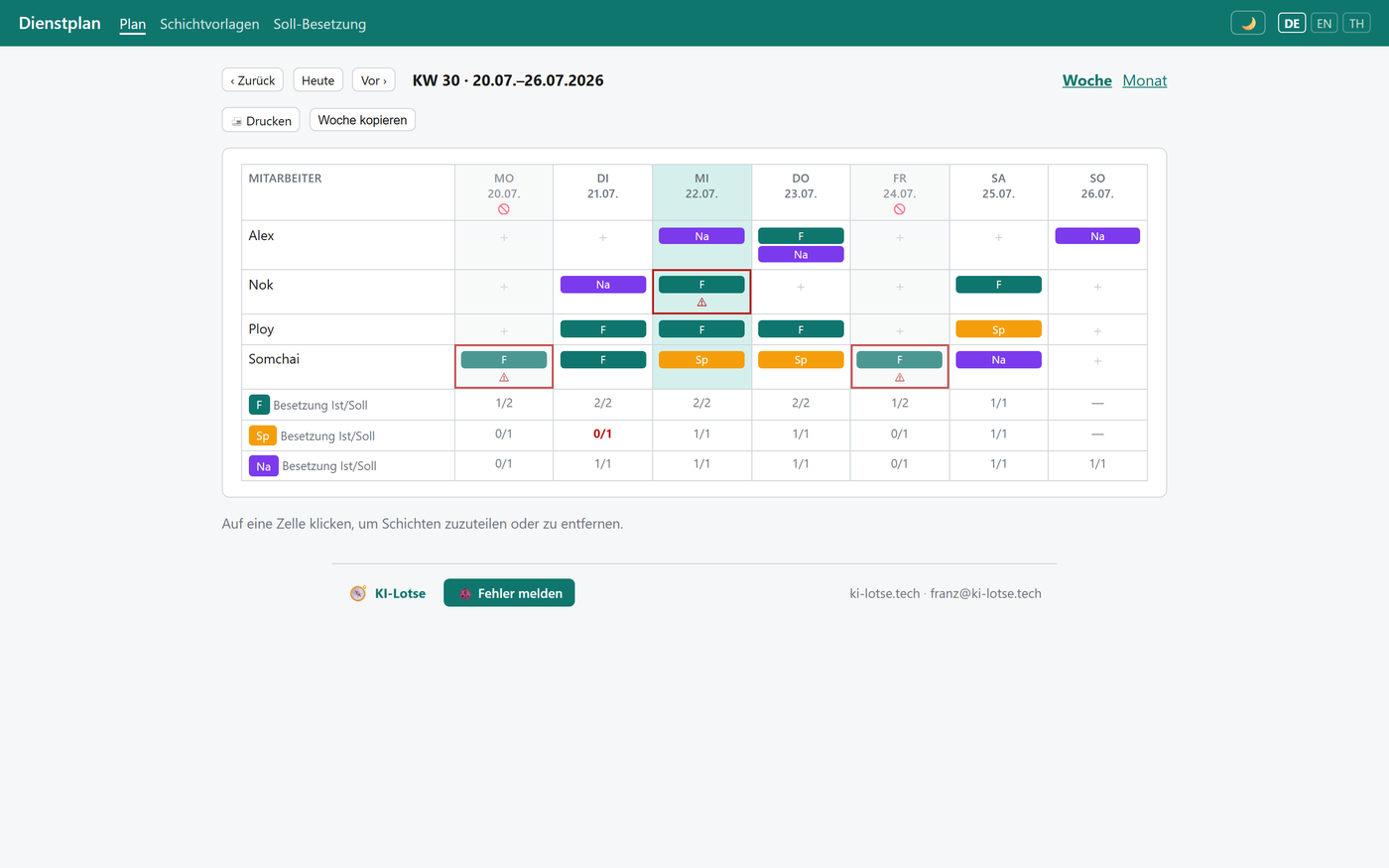
Task: Click the warning triangle in Somchai's Friday cell
Action: point(900,378)
